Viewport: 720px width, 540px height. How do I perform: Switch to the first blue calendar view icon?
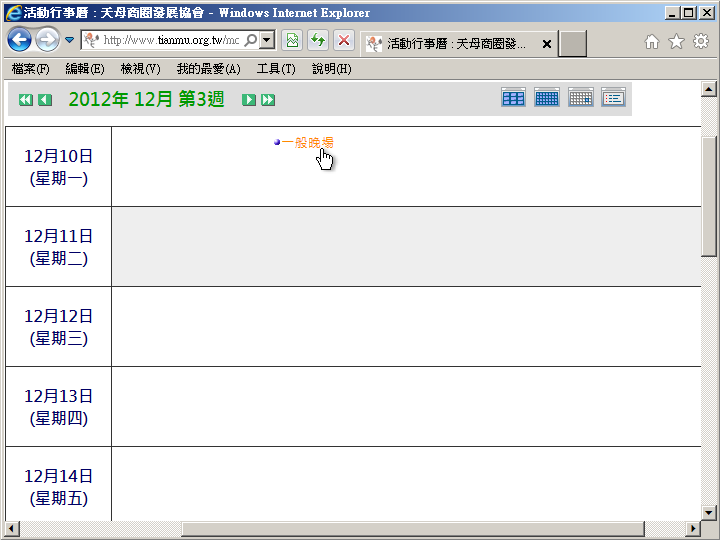pyautogui.click(x=513, y=97)
